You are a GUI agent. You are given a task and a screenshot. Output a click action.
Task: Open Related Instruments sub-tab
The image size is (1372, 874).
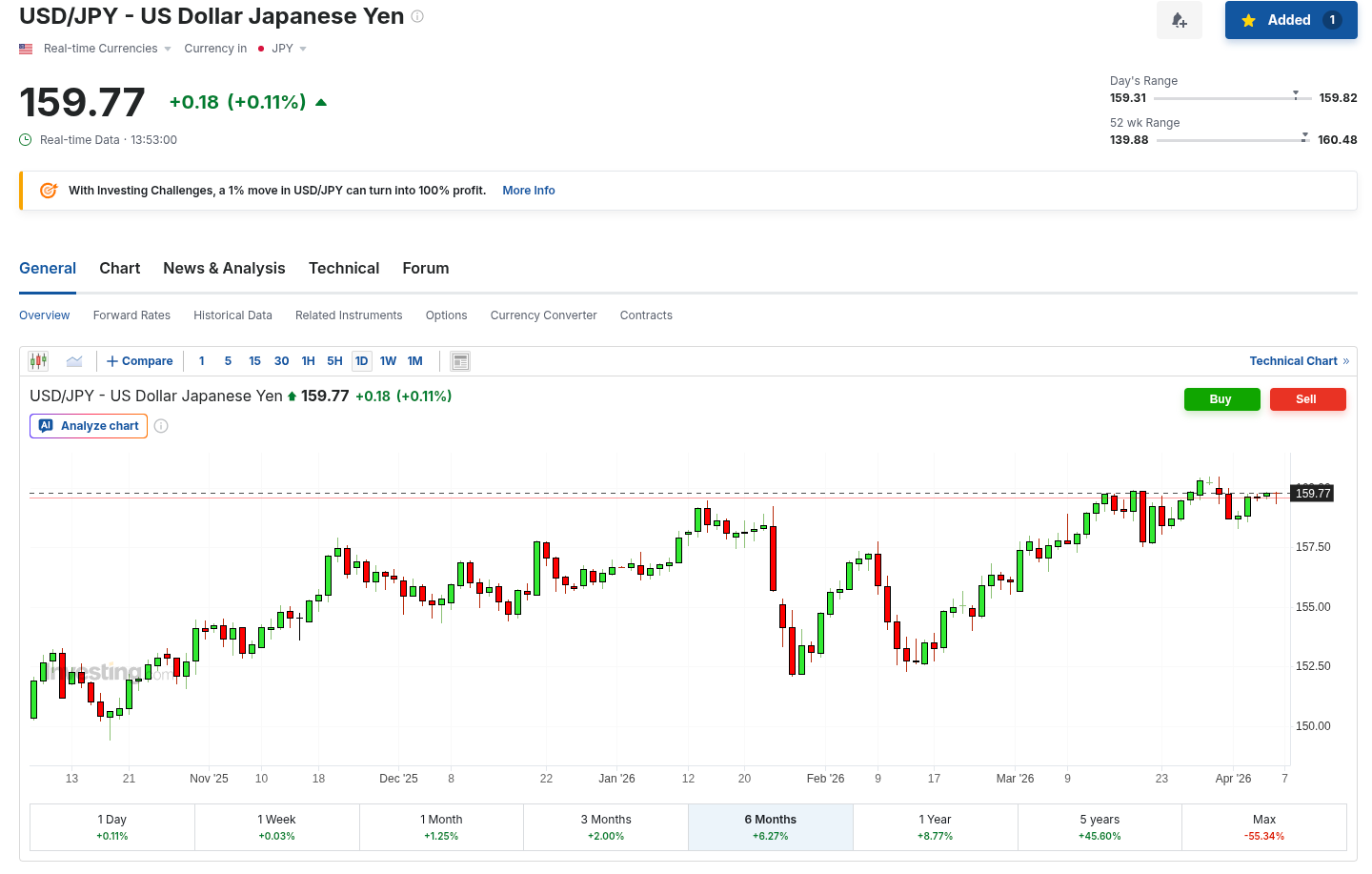pos(349,315)
